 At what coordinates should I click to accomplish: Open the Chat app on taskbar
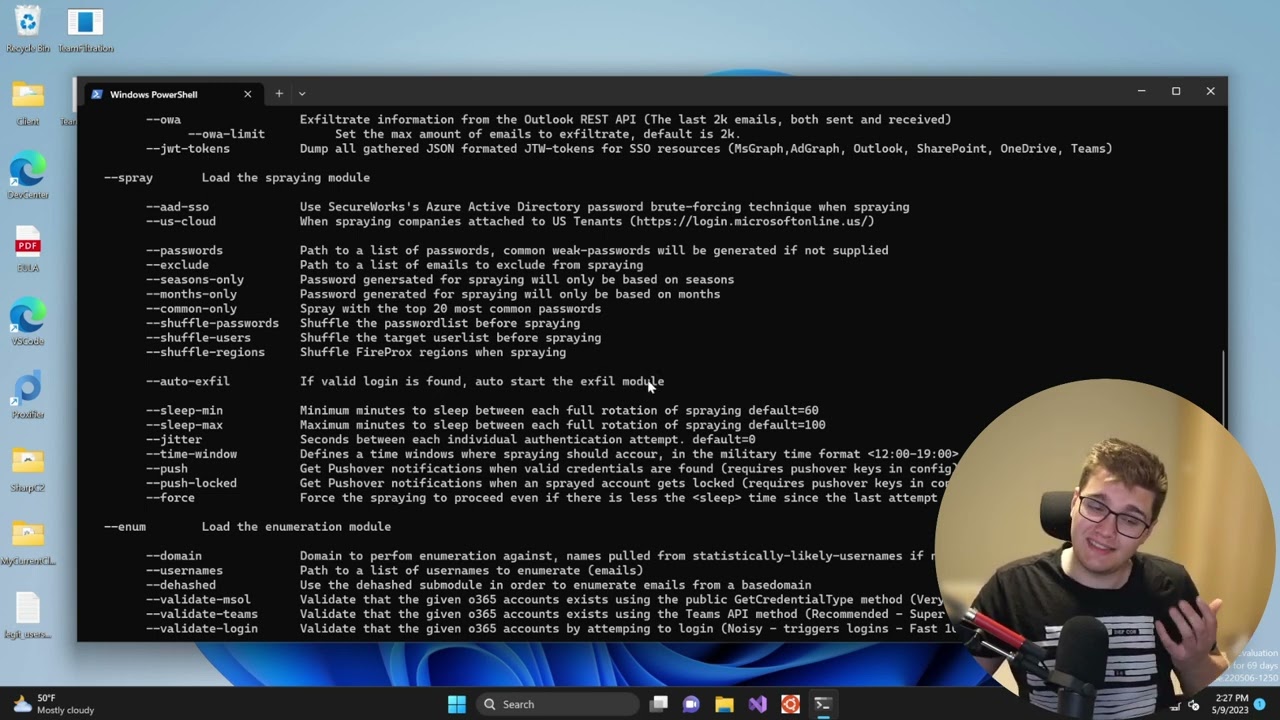point(691,704)
